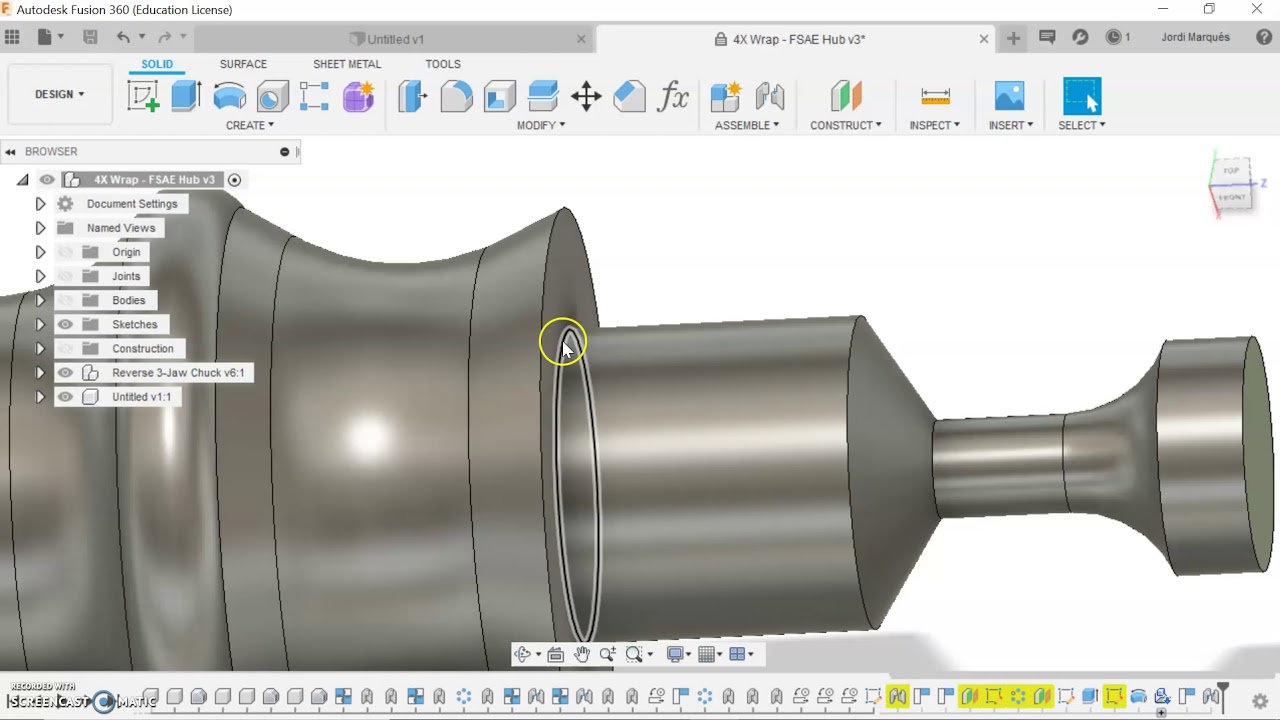The image size is (1280, 720).
Task: Activate 4X Wrap component radio button
Action: (x=234, y=180)
